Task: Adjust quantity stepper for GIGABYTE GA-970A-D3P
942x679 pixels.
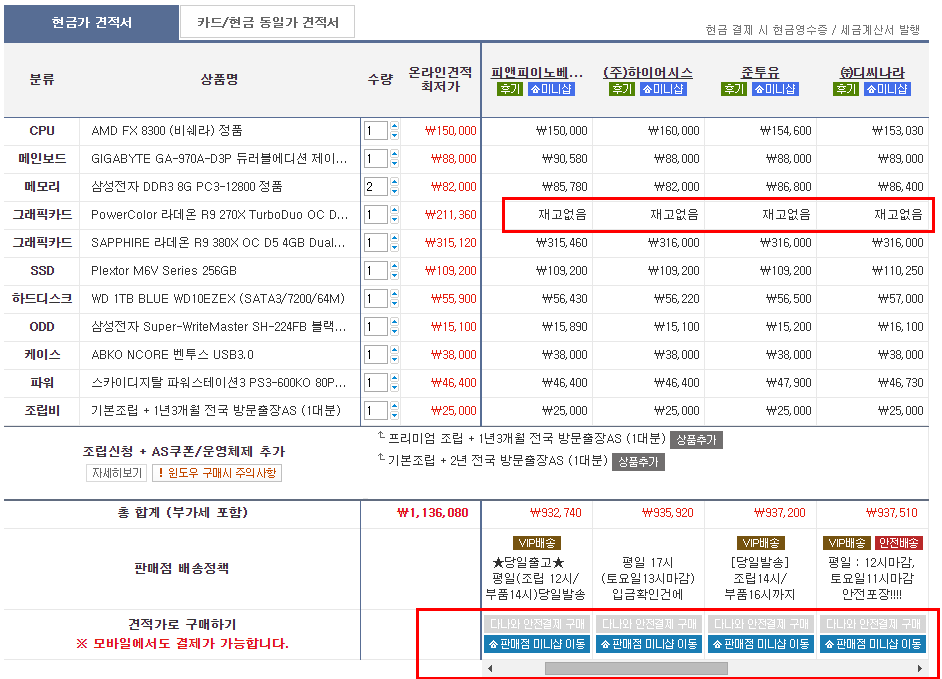Action: tap(394, 159)
